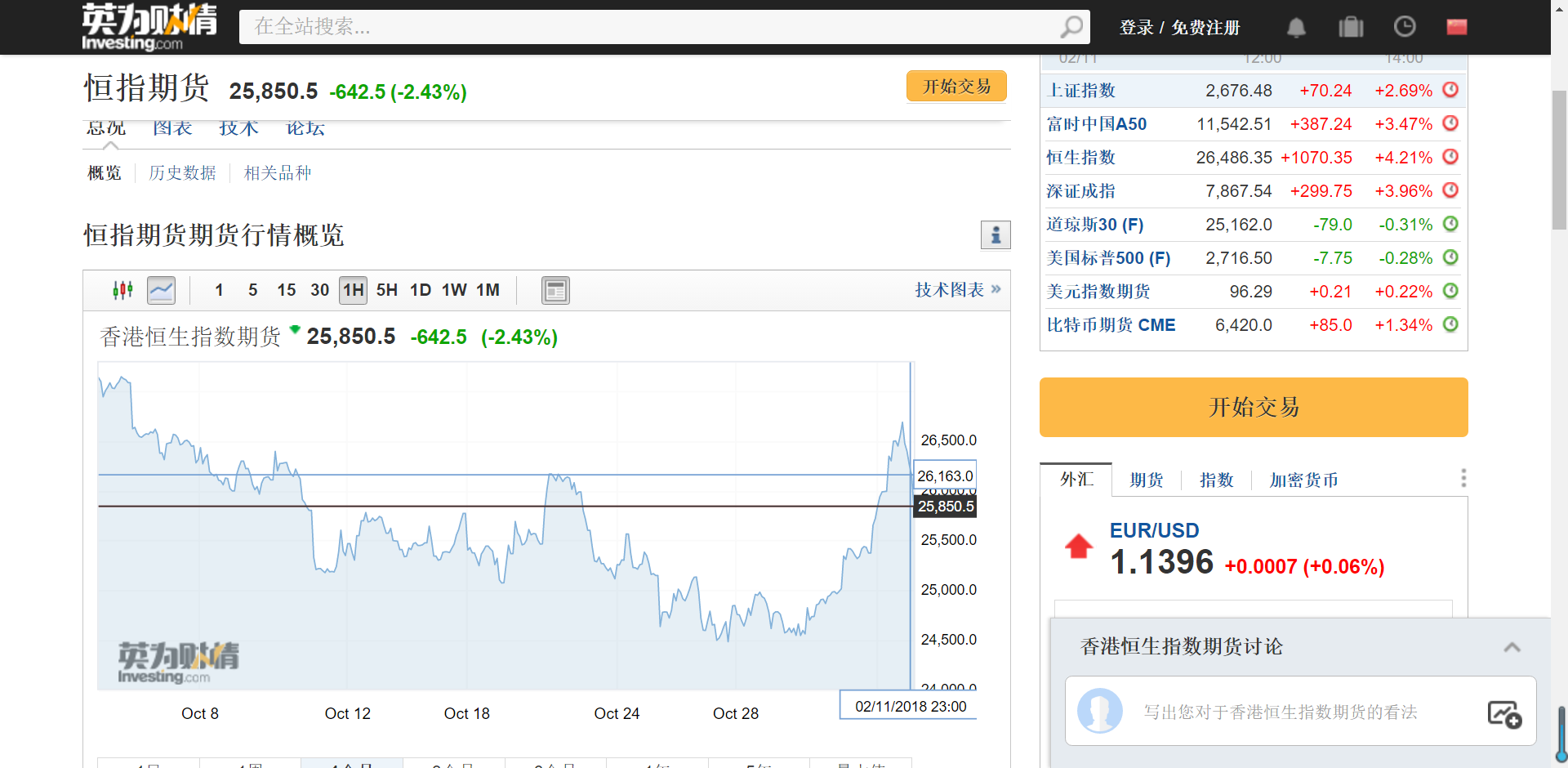Open the 恒生指数 quote link
This screenshot has height=768, width=1568.
pos(1081,158)
